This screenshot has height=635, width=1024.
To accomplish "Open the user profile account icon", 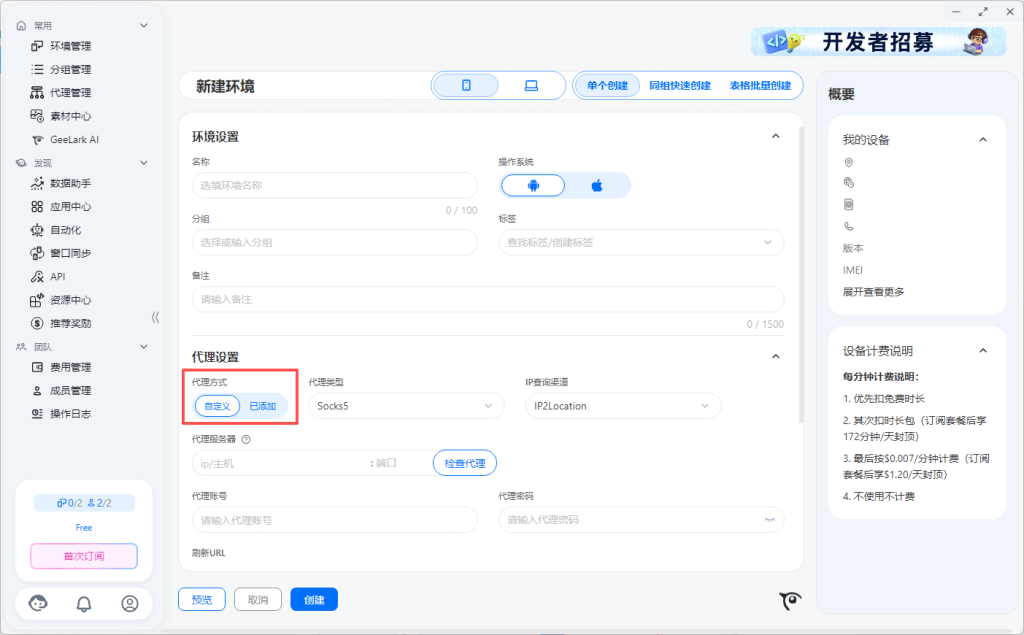I will click(x=129, y=603).
